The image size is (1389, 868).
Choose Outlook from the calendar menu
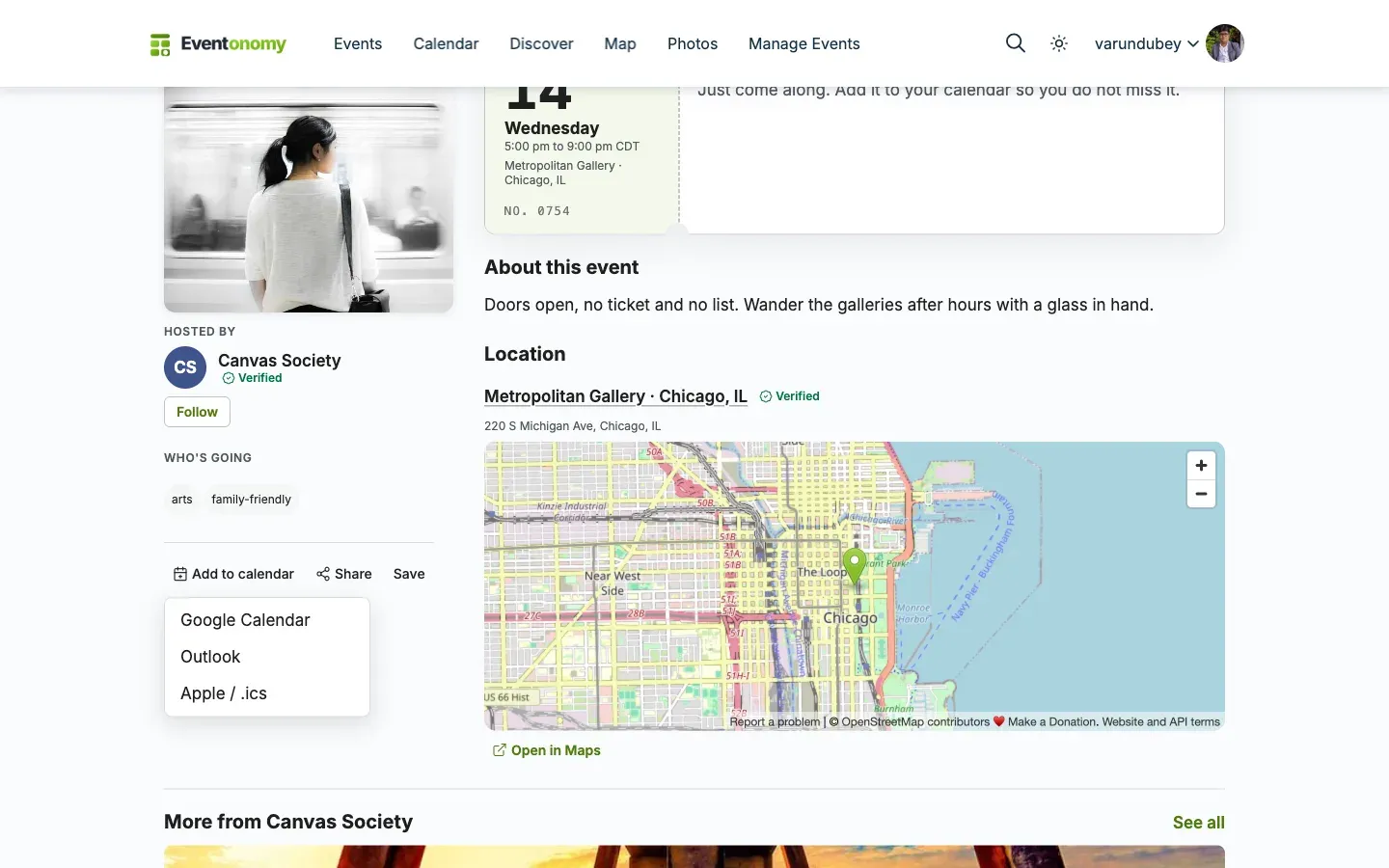267,657
